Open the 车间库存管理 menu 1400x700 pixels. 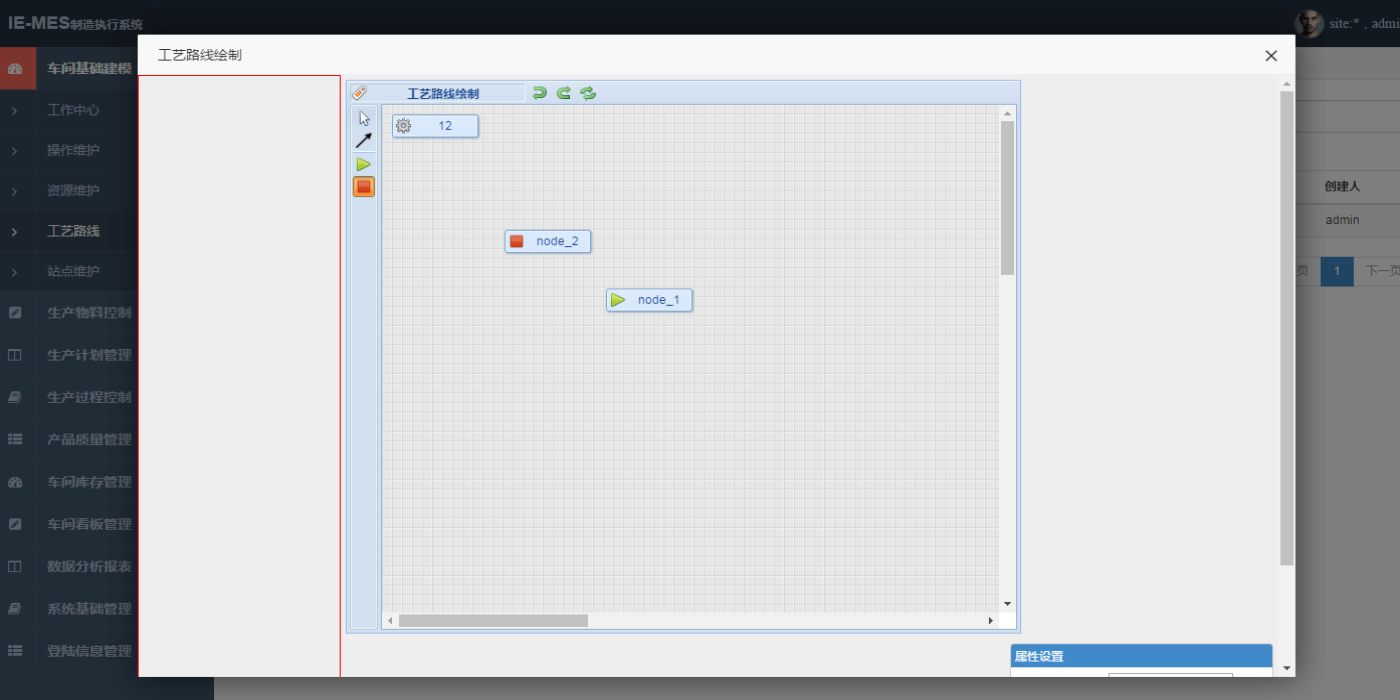(89, 482)
